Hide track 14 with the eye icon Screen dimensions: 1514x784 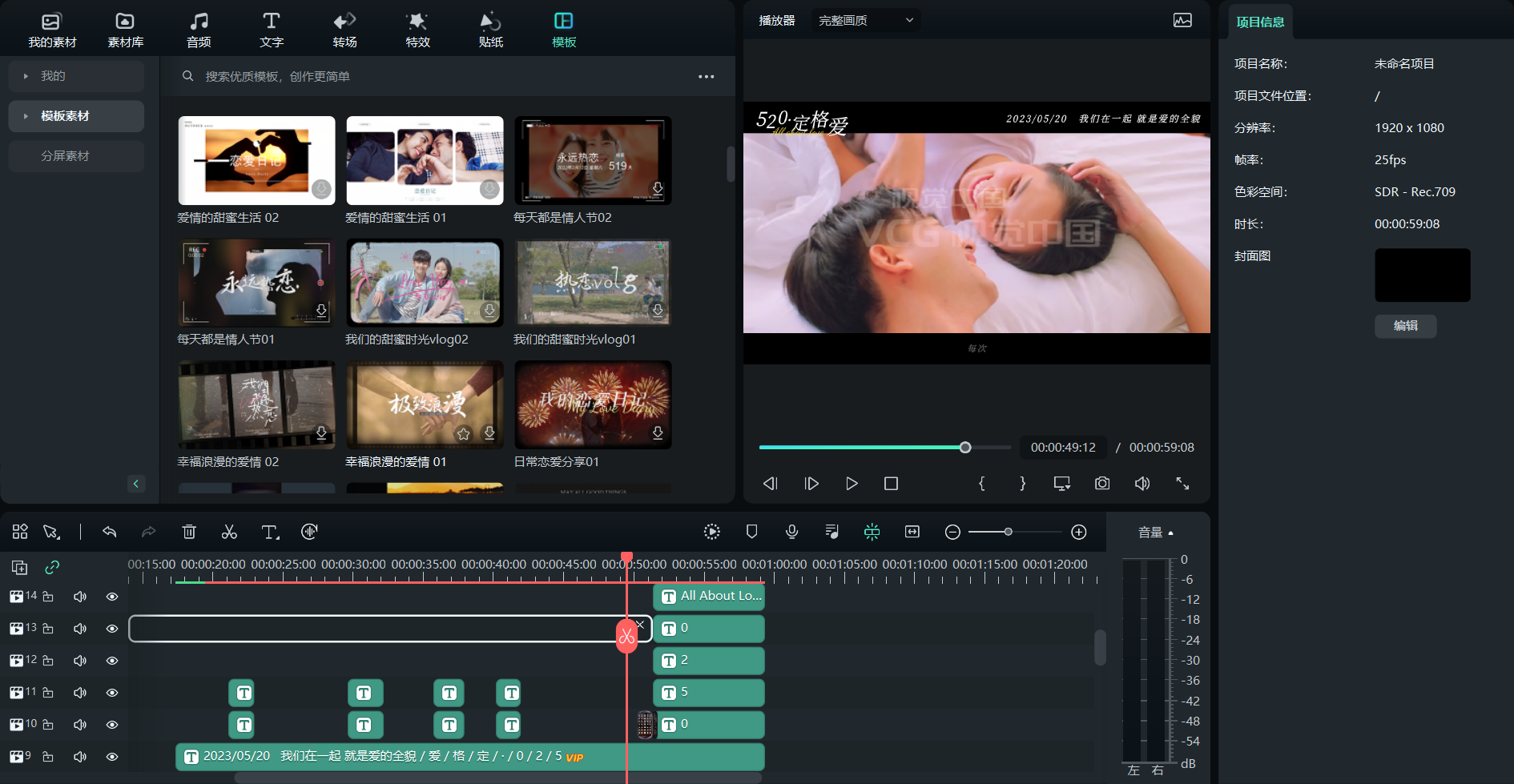pyautogui.click(x=112, y=597)
